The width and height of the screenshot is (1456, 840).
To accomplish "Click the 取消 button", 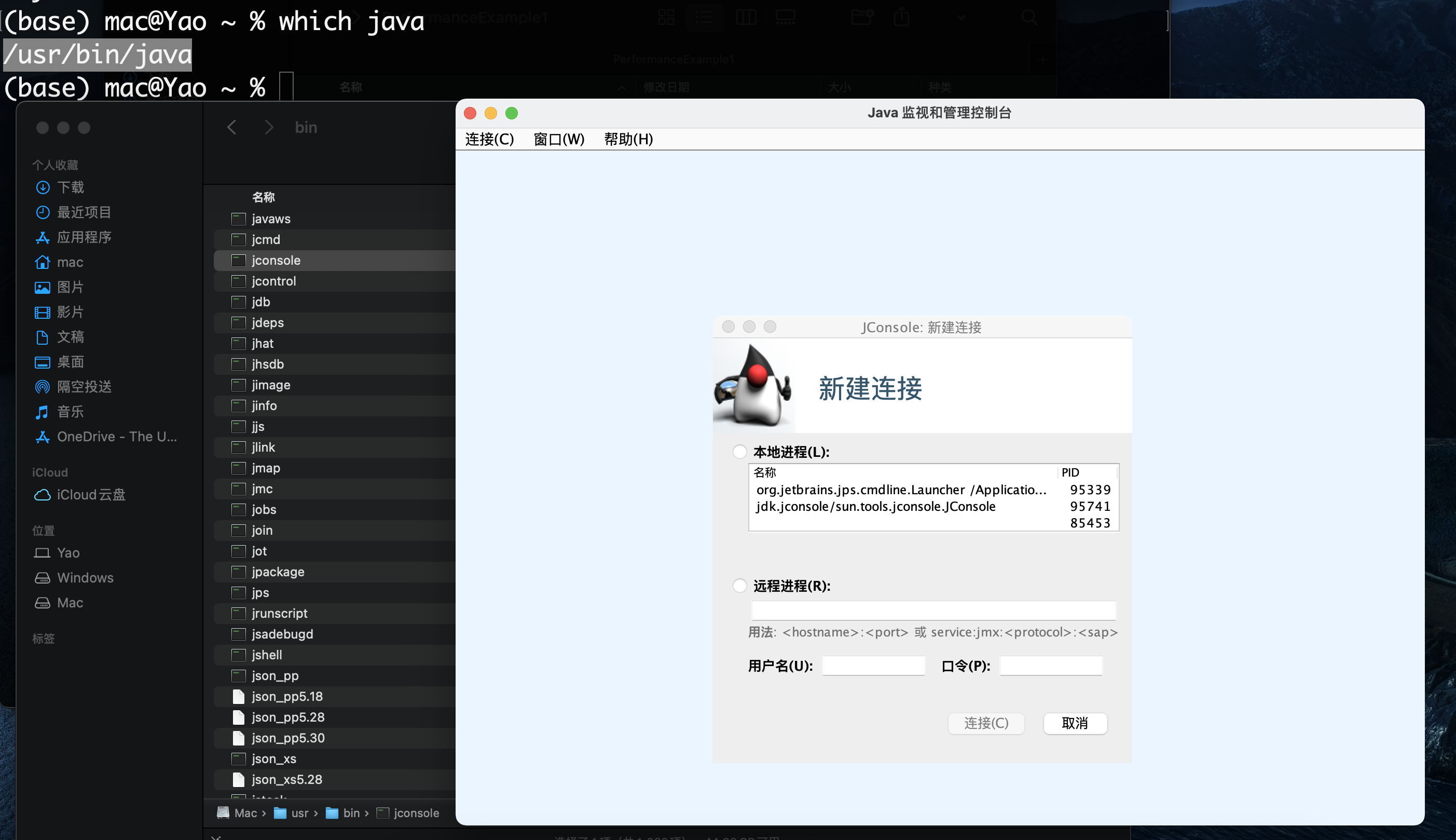I will pyautogui.click(x=1075, y=724).
